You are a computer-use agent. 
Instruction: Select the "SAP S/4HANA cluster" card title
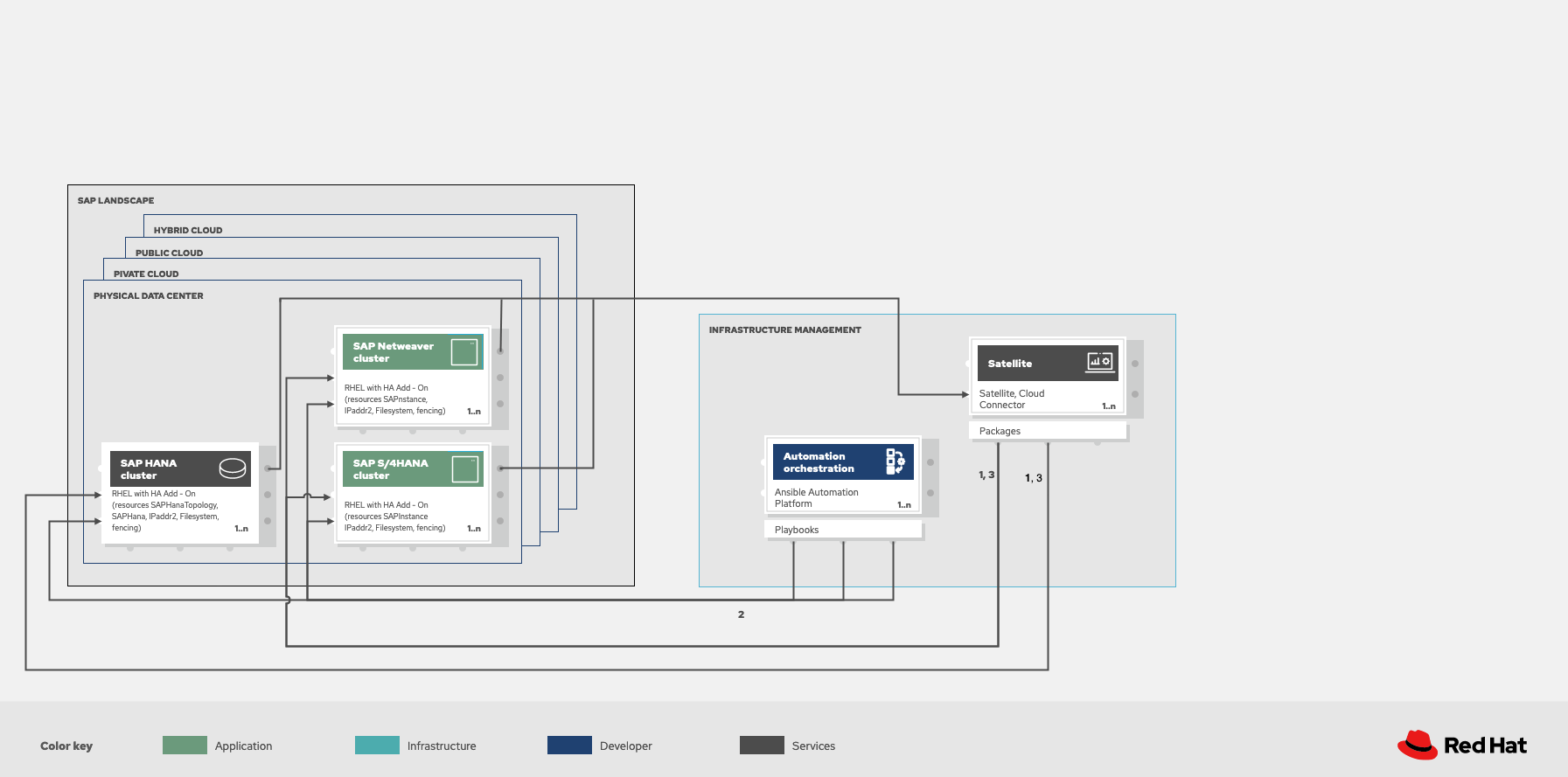coord(391,469)
